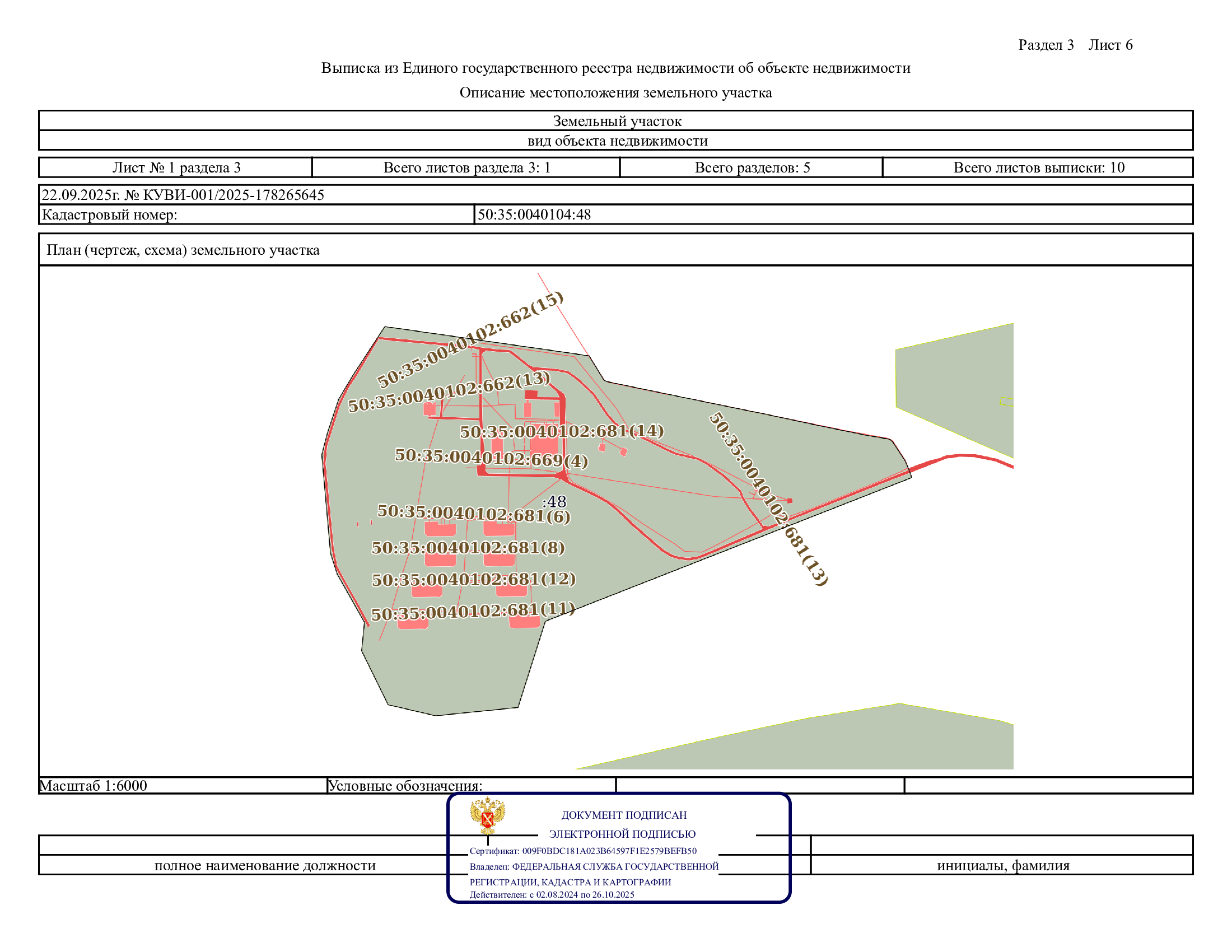Click map label 50:35:0040102:681(11)

(473, 612)
